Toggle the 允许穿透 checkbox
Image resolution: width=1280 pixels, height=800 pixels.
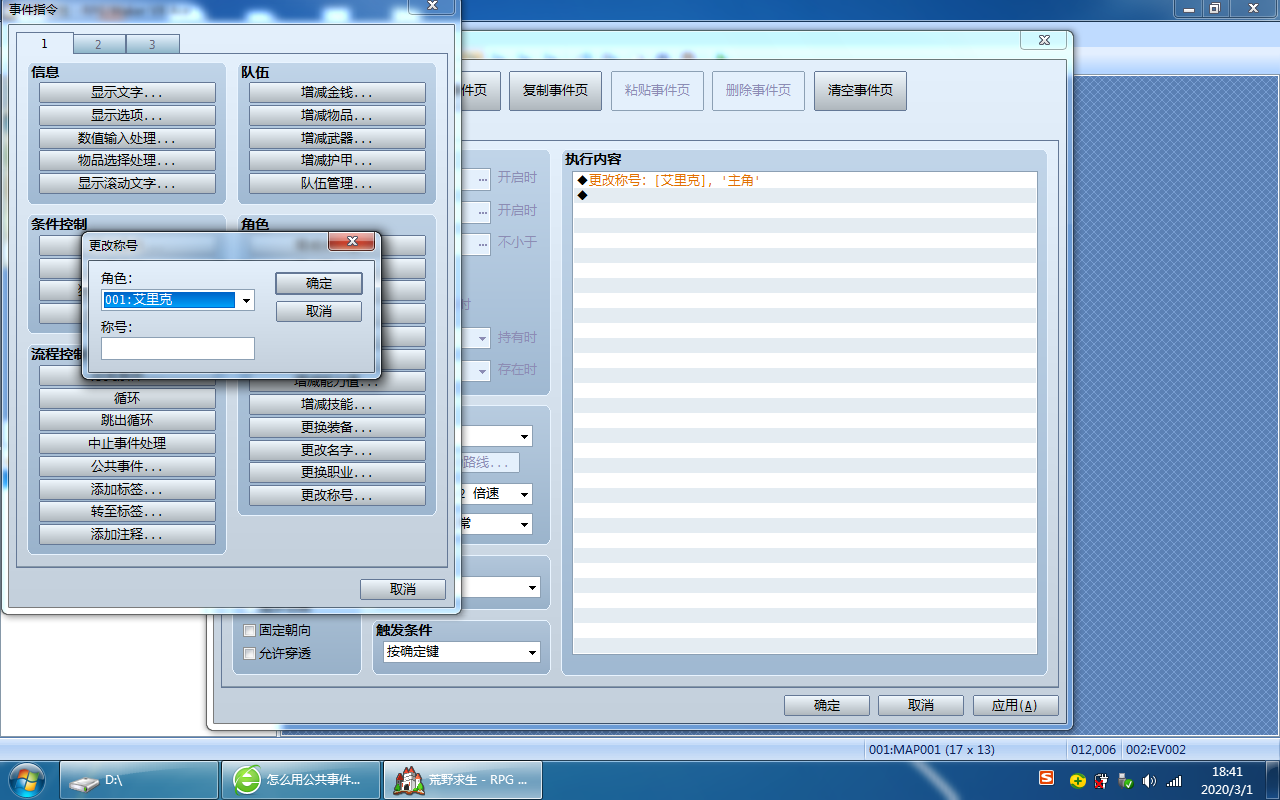(250, 654)
